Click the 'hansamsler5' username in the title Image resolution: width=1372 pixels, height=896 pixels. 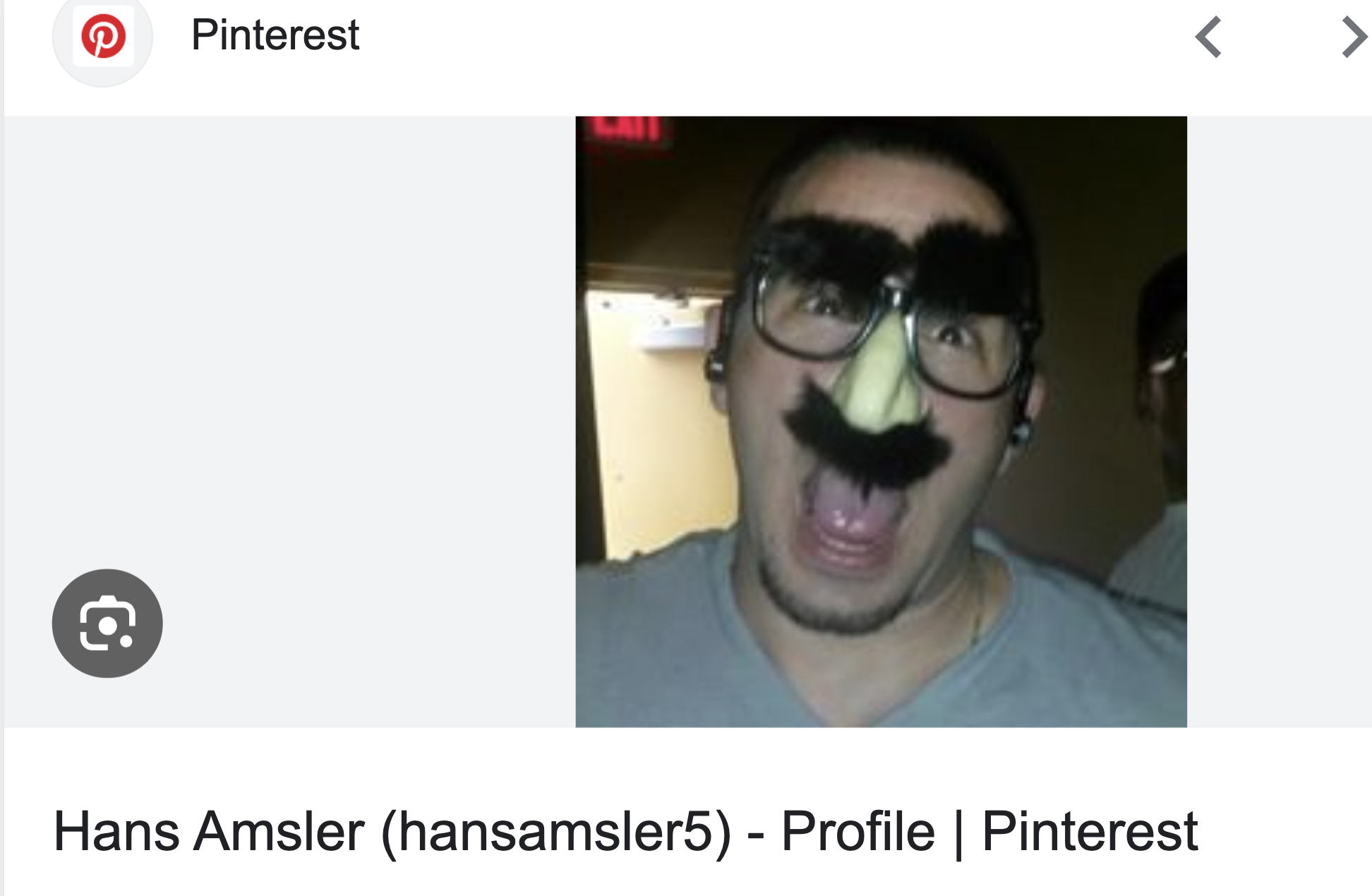(555, 832)
